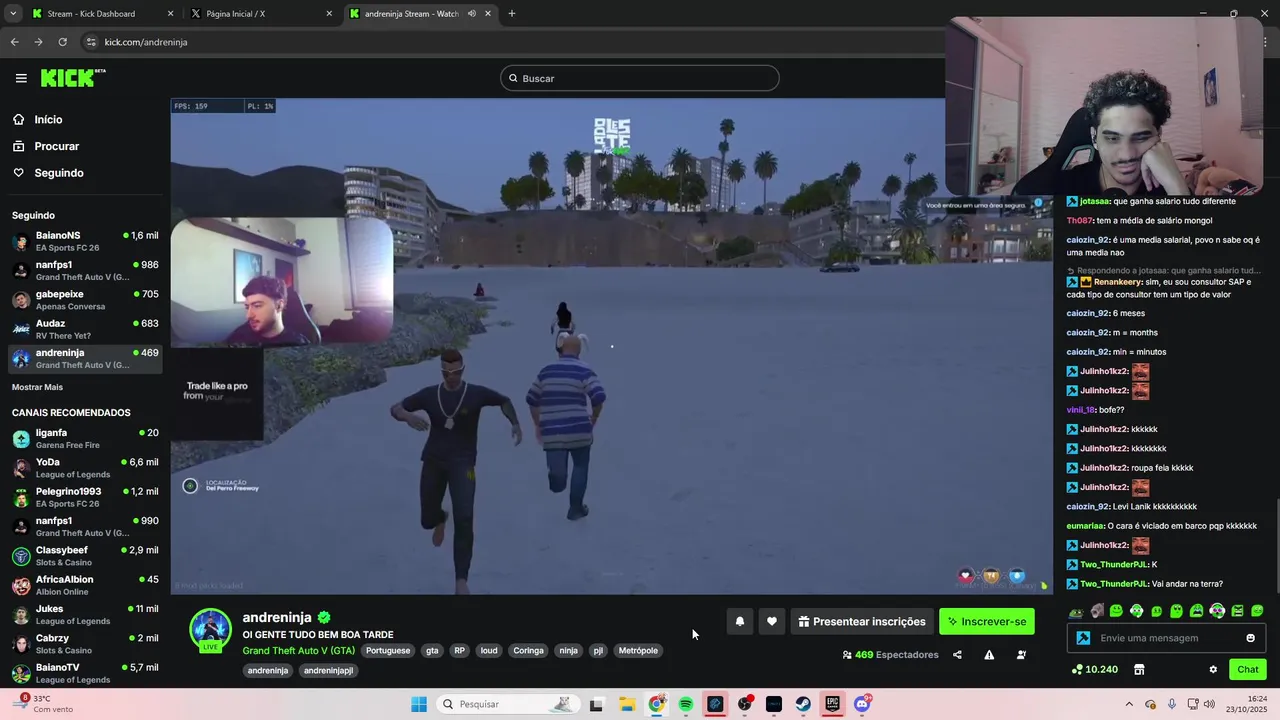Viewport: 1280px width, 720px height.
Task: Insert the green crying emote
Action: pos(1197,611)
